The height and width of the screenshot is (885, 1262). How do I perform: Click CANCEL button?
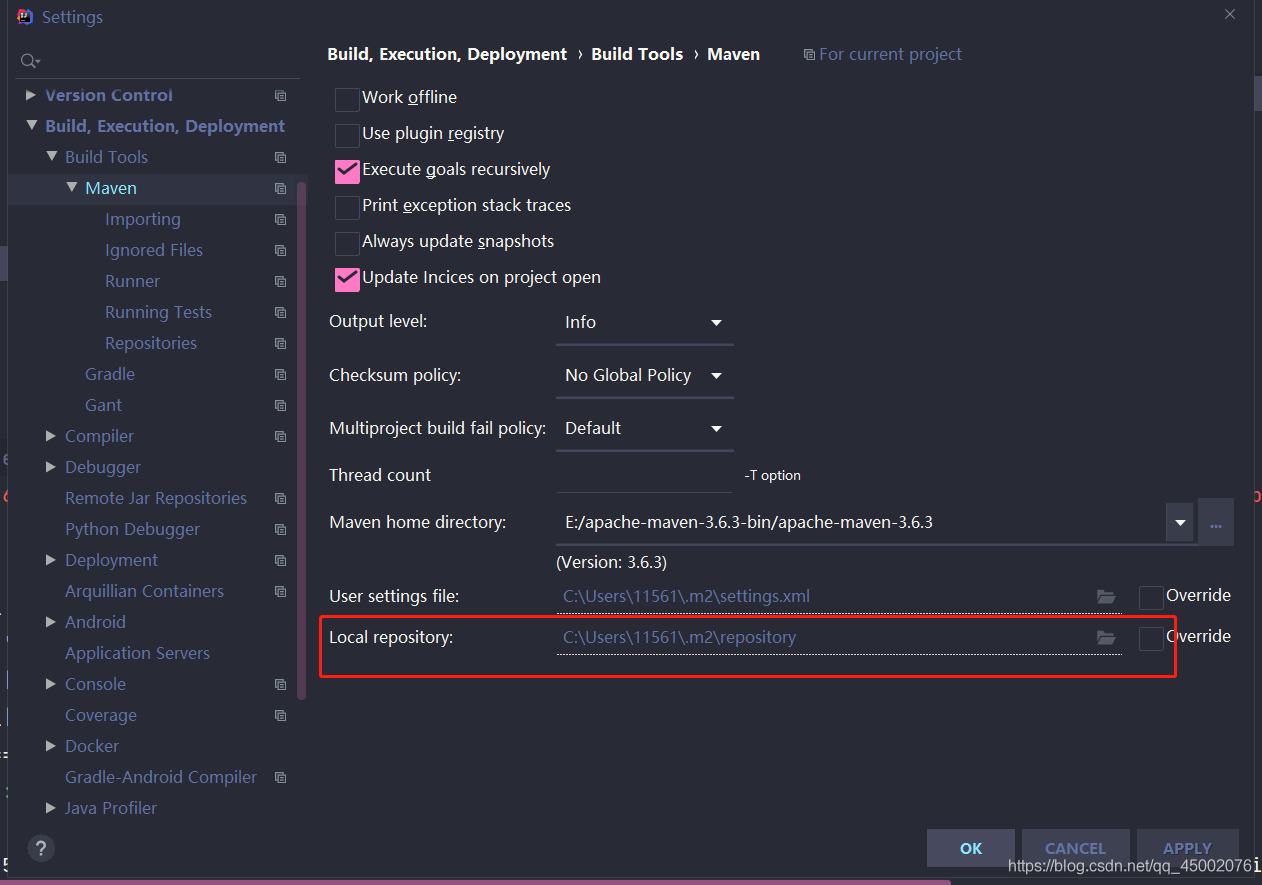tap(1075, 848)
